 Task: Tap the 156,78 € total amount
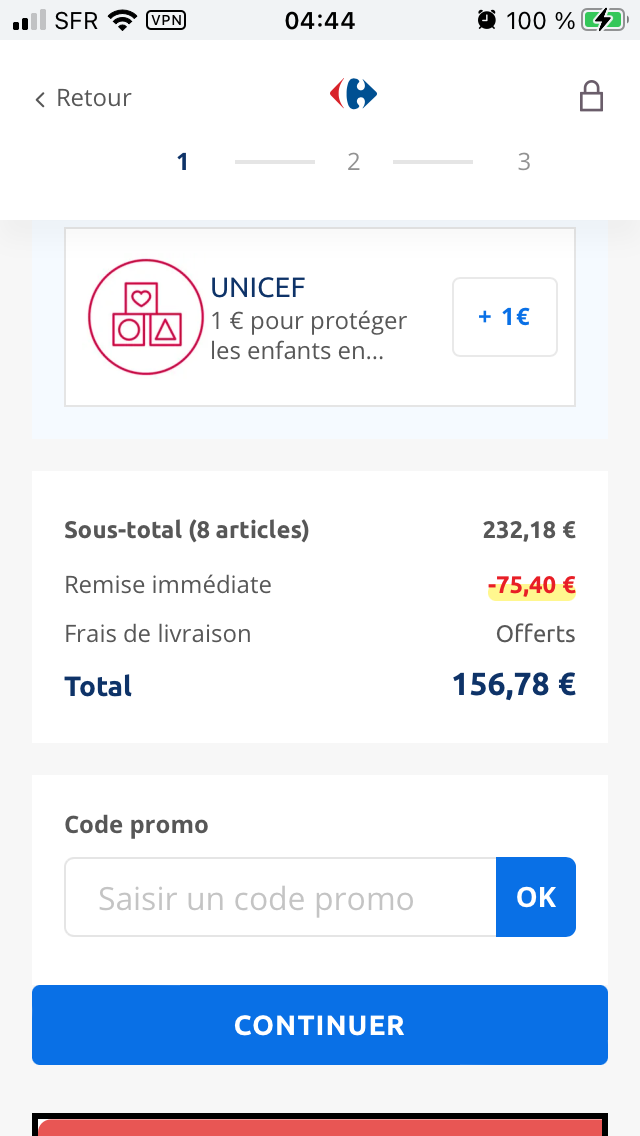(x=513, y=685)
